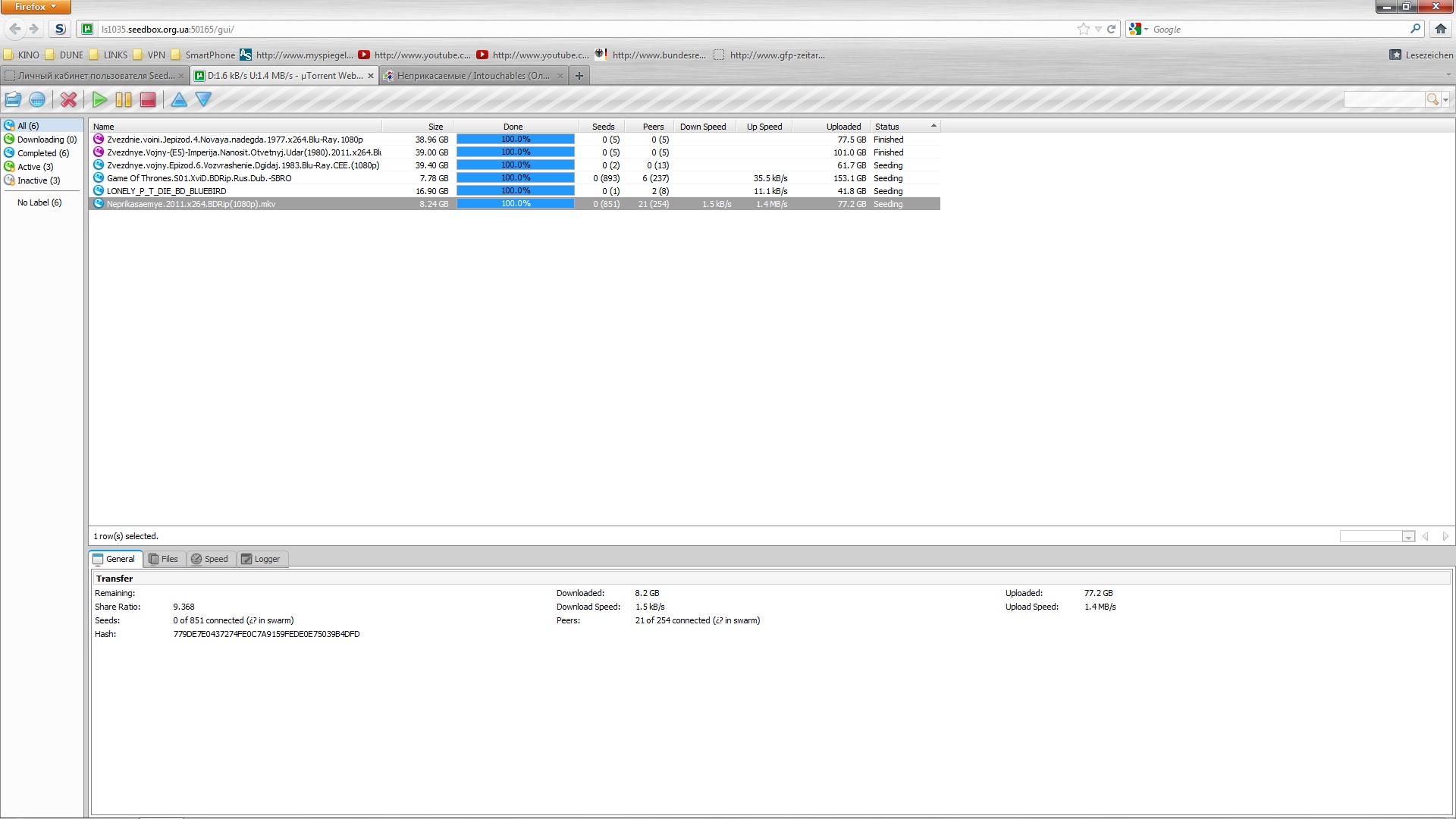Screen dimensions: 1456x819
Task: Select LONELY_P_T_DIE_BD_BLUEBIRD torrent row
Action: tap(166, 191)
